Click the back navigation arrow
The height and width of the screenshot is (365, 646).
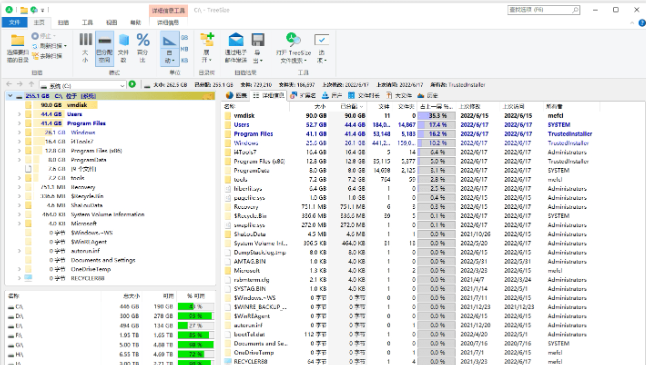[x=9, y=84]
